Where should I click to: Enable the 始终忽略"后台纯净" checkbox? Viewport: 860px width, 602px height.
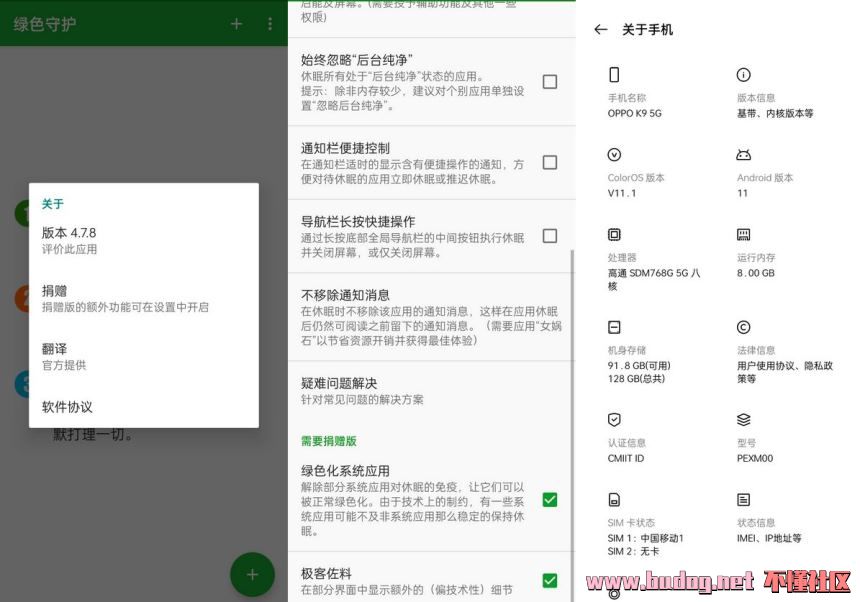click(549, 82)
